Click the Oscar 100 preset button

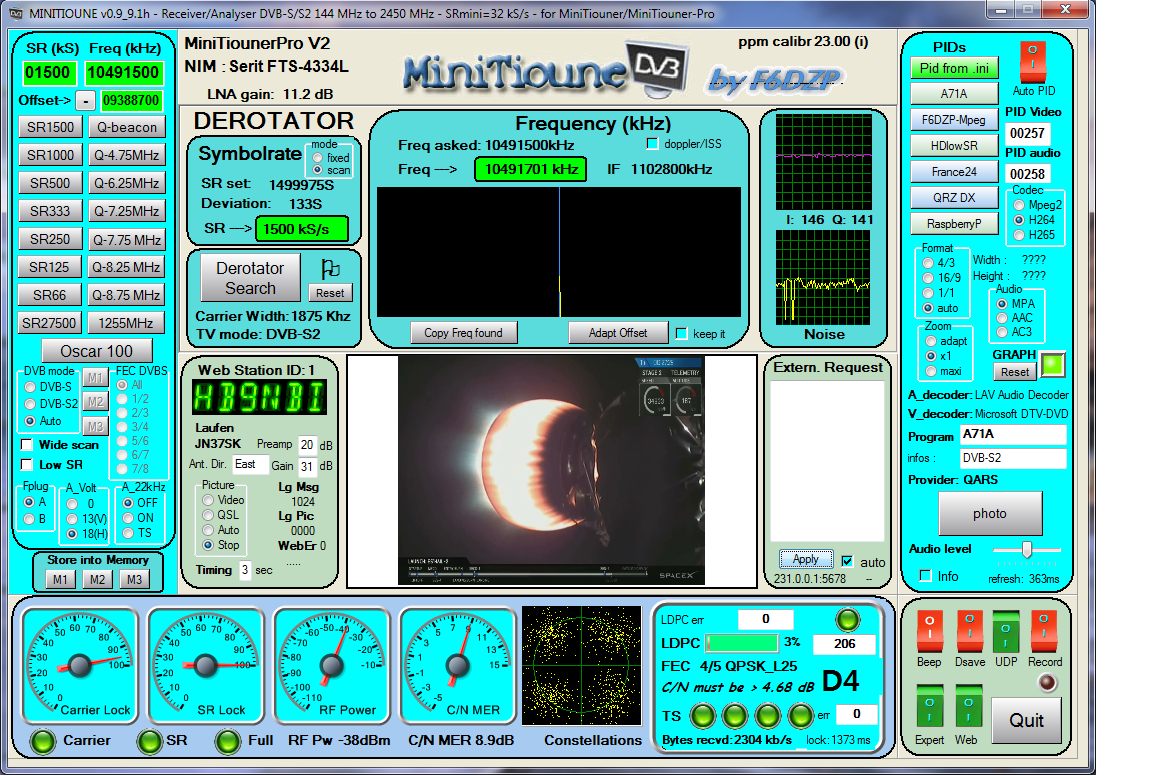pos(96,351)
